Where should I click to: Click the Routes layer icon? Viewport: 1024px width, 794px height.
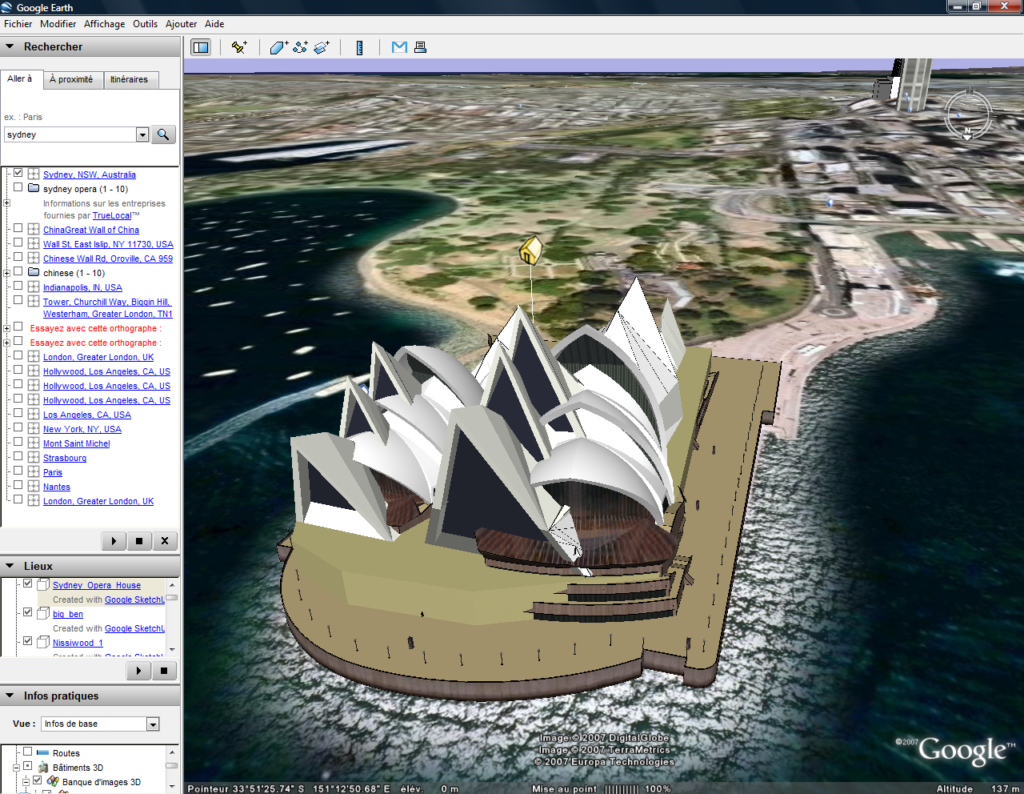click(43, 753)
